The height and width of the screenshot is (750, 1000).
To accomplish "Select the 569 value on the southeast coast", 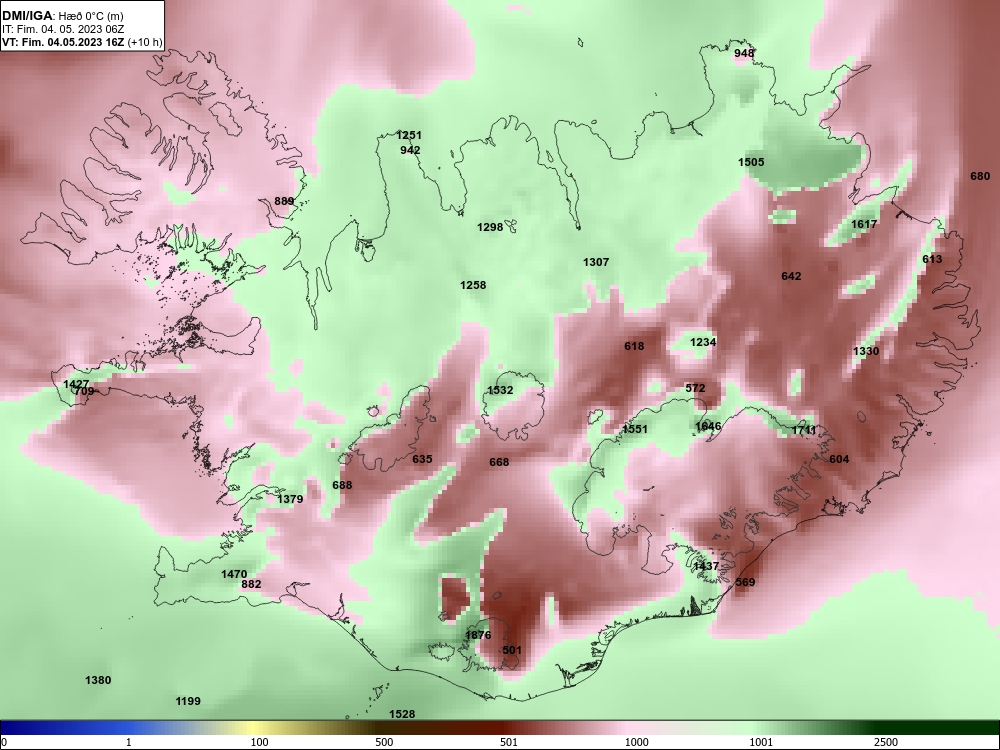I will [745, 582].
